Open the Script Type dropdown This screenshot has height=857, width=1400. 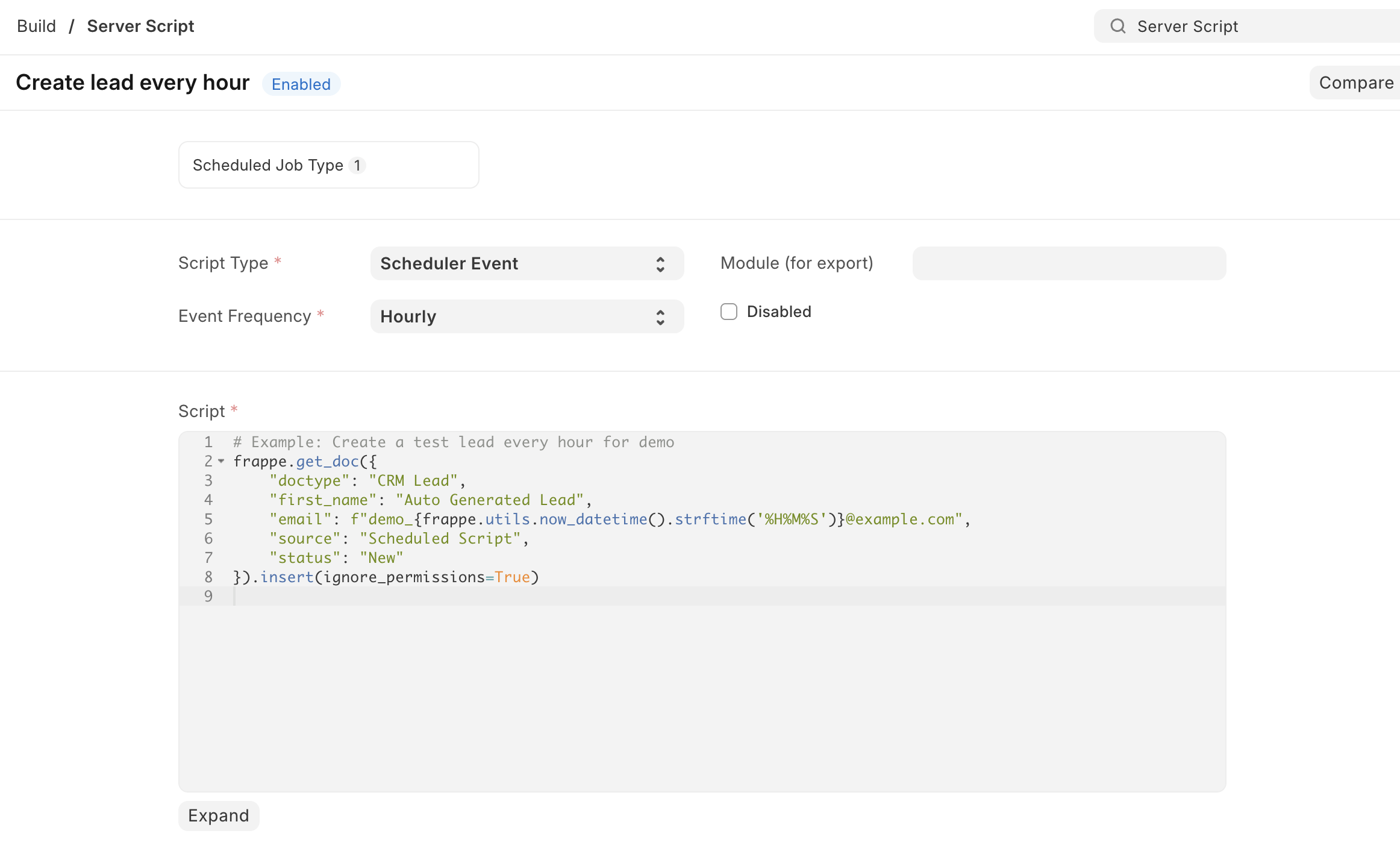[518, 264]
